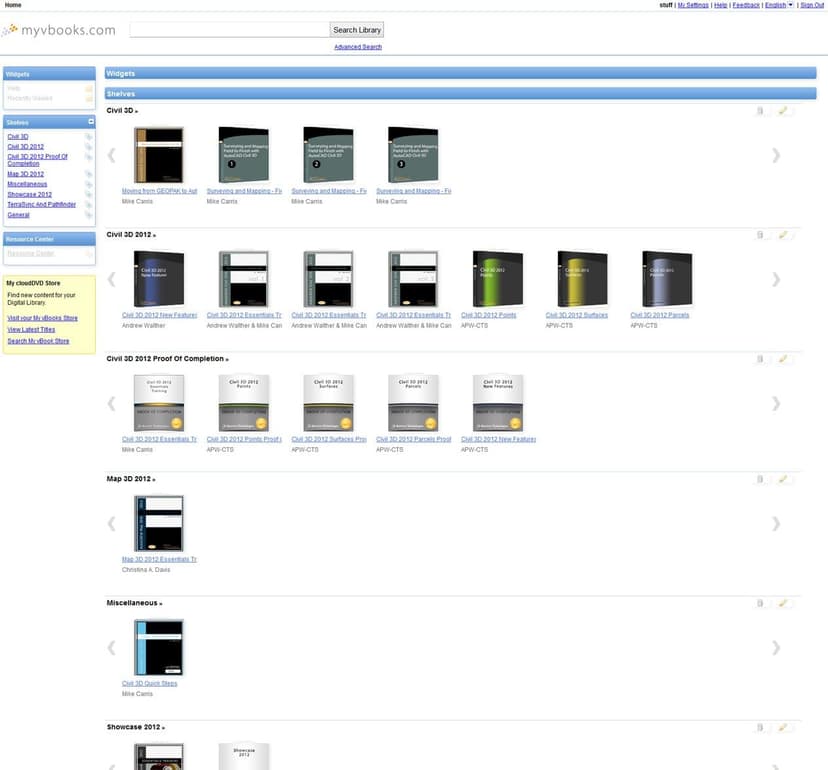828x770 pixels.
Task: Open Civil 3D 2012 Surfaces yellow cover
Action: click(x=582, y=279)
